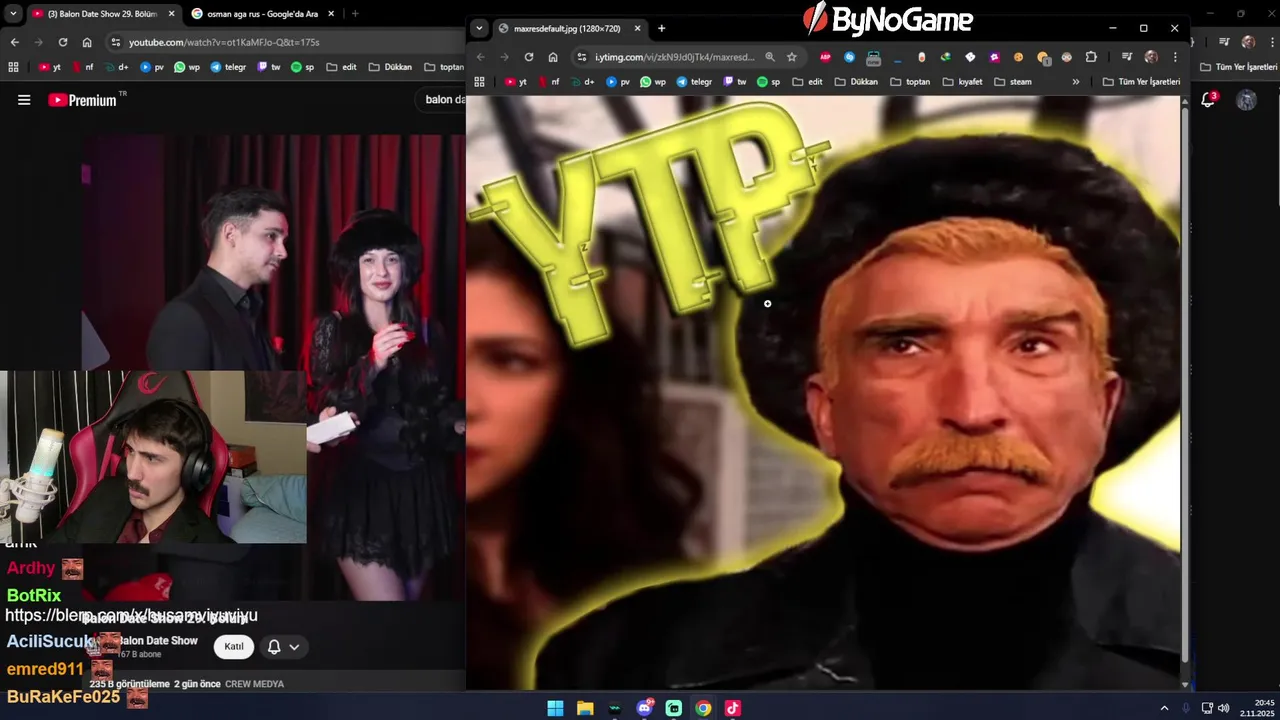Click the zoom magnifier in image address bar

click(769, 57)
